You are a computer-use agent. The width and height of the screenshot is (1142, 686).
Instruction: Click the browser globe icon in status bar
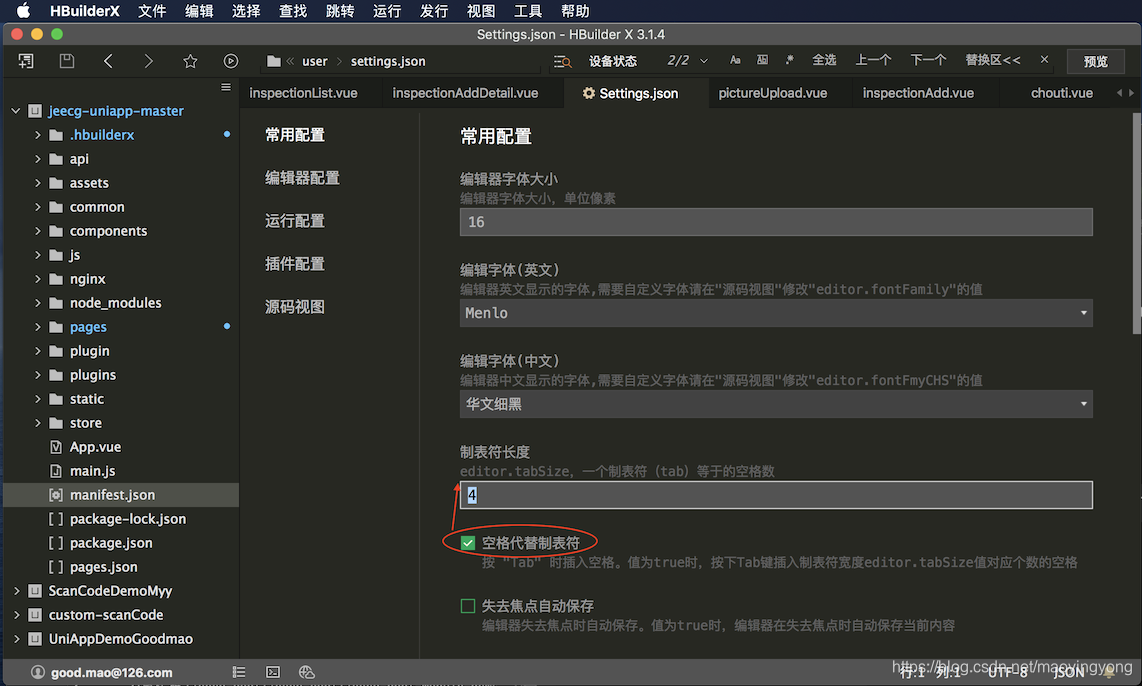307,672
